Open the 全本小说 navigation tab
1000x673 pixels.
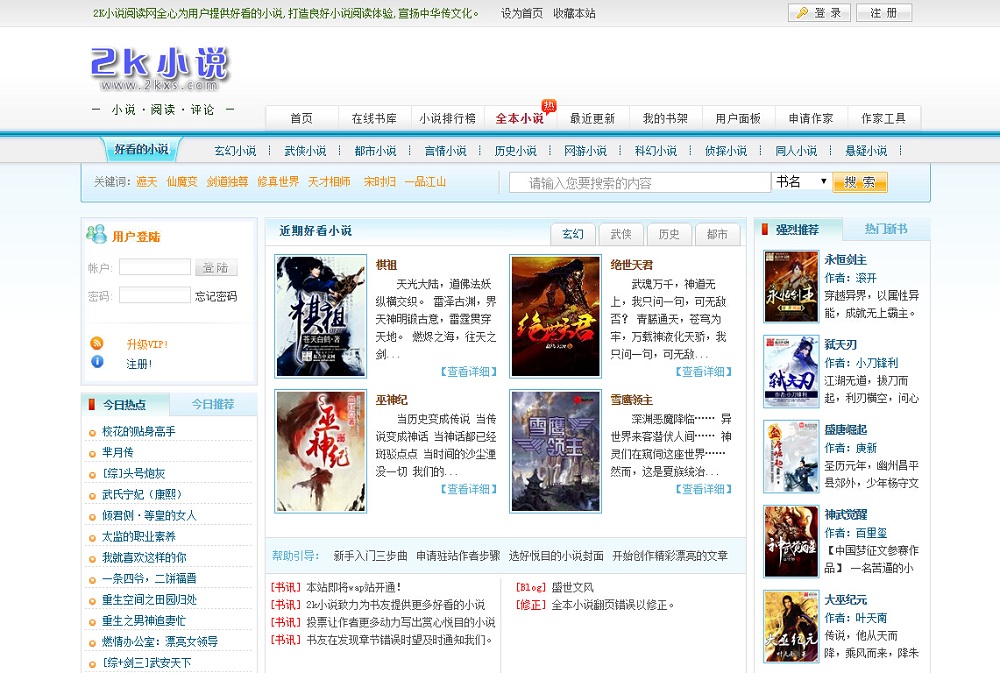click(520, 119)
